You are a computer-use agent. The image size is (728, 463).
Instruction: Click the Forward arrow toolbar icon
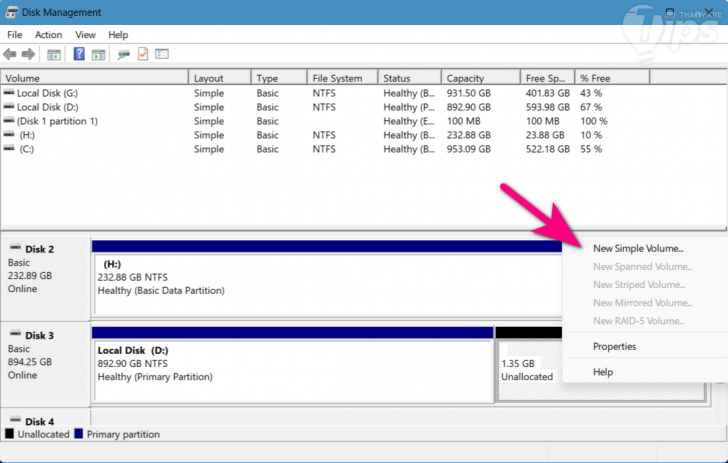pyautogui.click(x=28, y=54)
